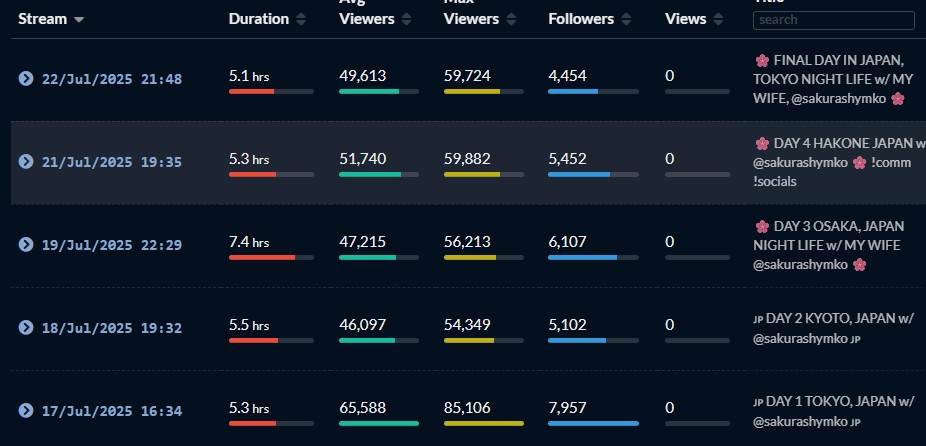Select the 59,882 max viewers value
The width and height of the screenshot is (926, 446).
click(467, 158)
